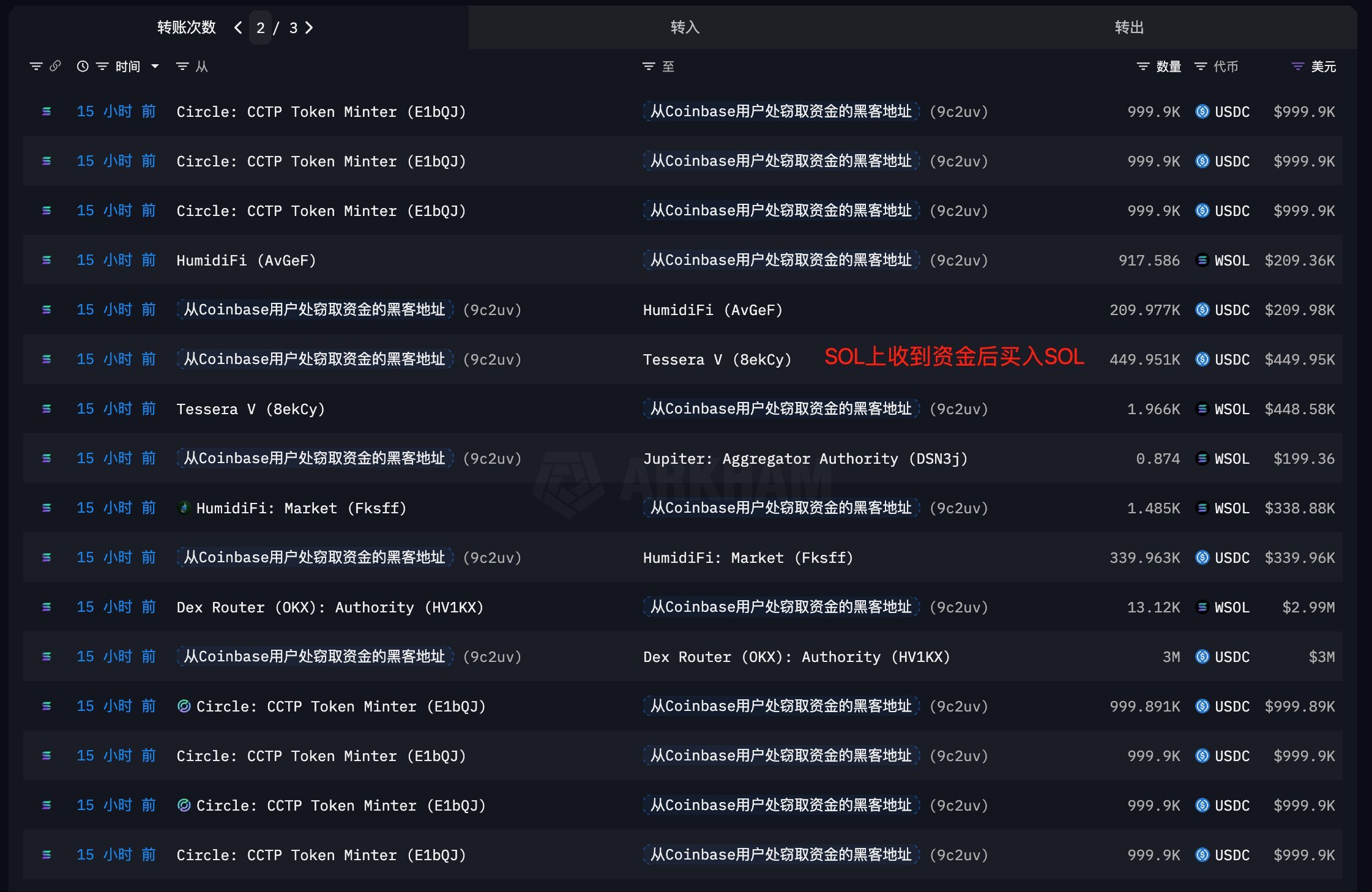This screenshot has height=892, width=1372.
Task: Click the USDC token icon in the first row
Action: click(x=1201, y=111)
